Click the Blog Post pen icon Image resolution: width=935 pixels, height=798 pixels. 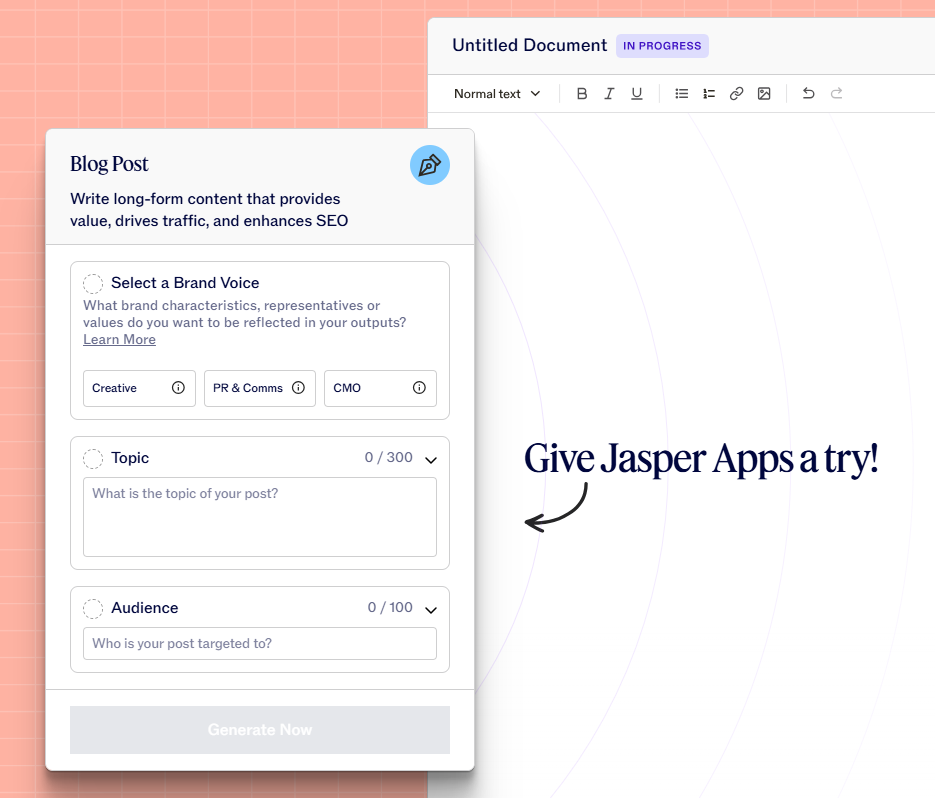429,165
